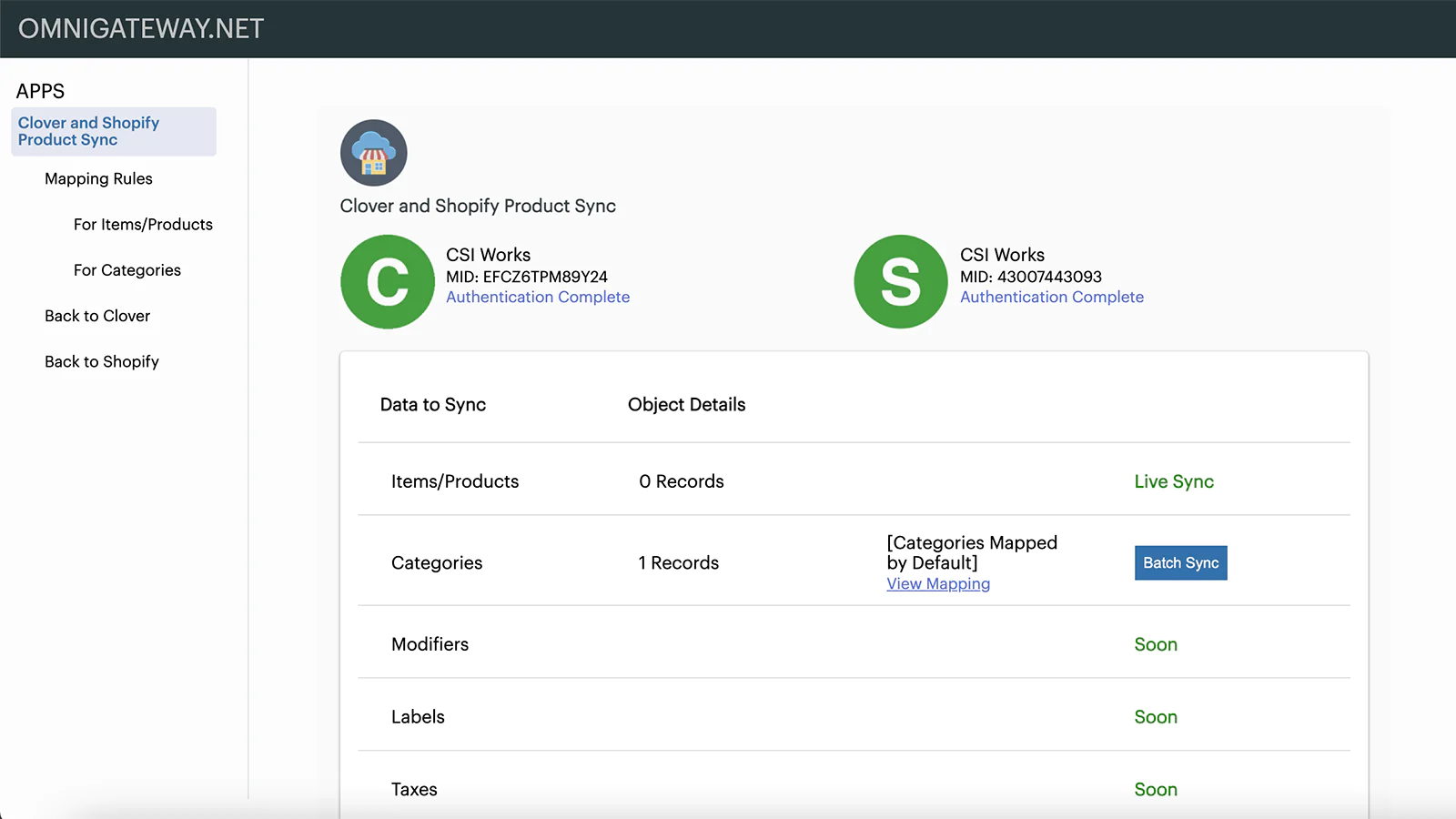The image size is (1456, 819).
Task: Open Mapping Rules in sidebar
Action: tap(98, 179)
